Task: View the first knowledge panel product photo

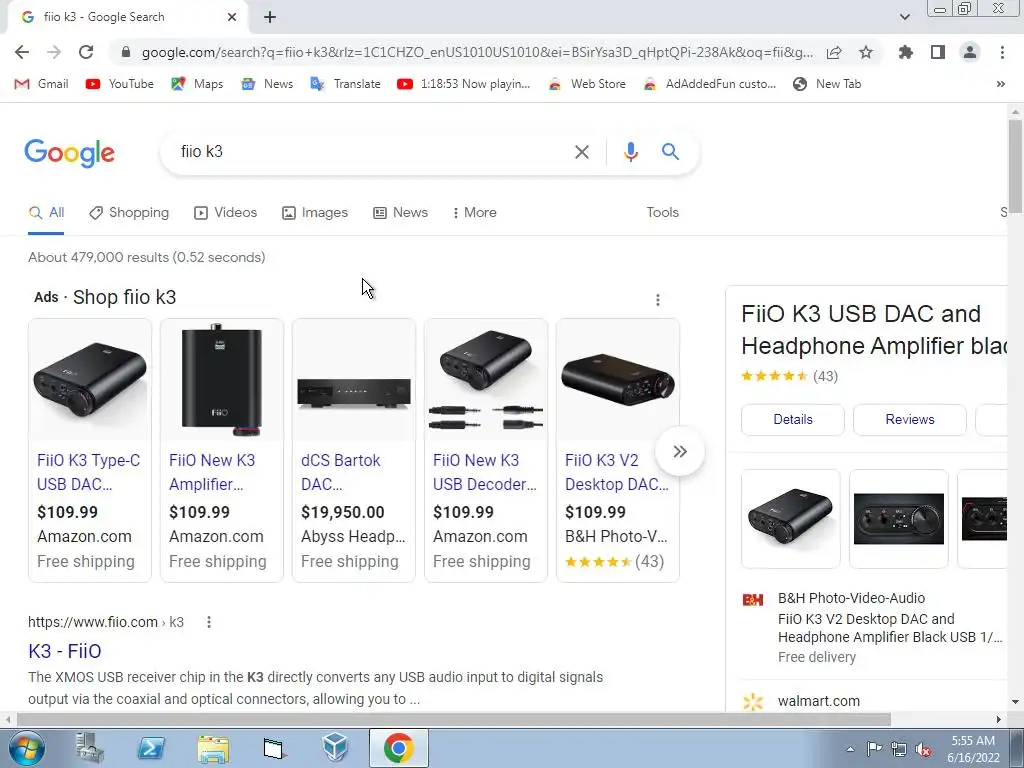Action: click(x=790, y=519)
